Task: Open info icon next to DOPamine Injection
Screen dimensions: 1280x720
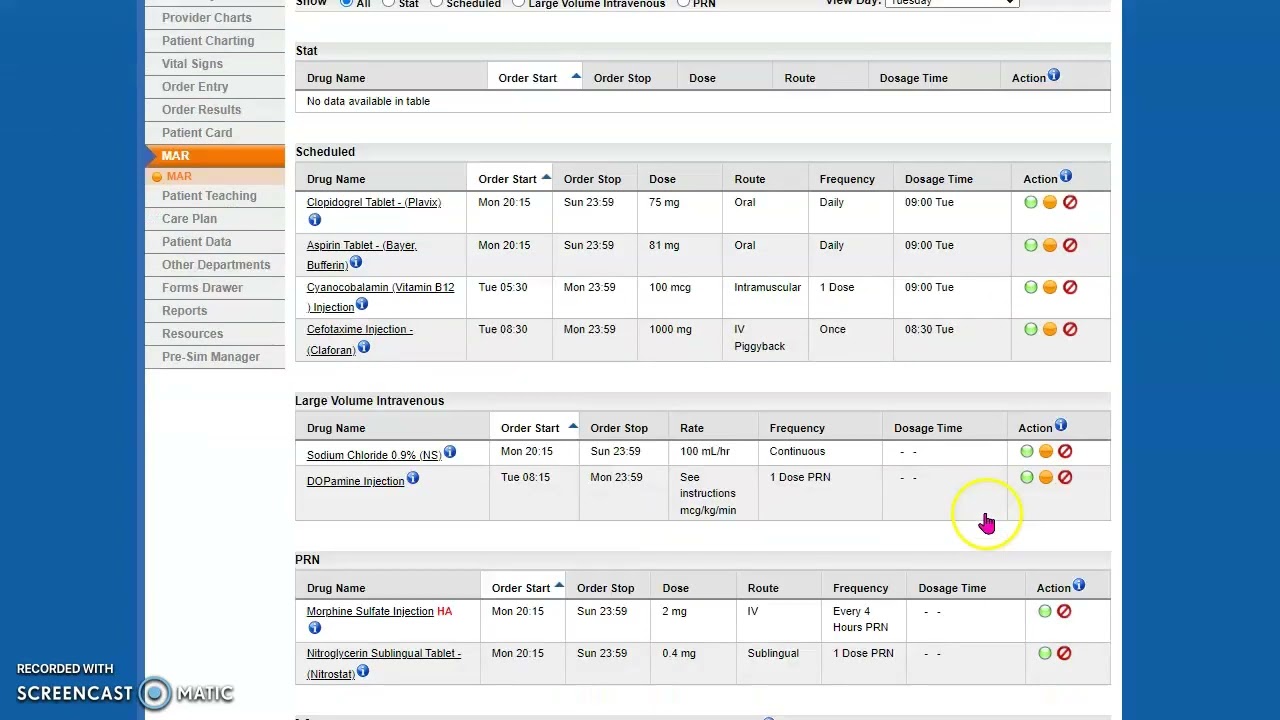Action: (413, 479)
